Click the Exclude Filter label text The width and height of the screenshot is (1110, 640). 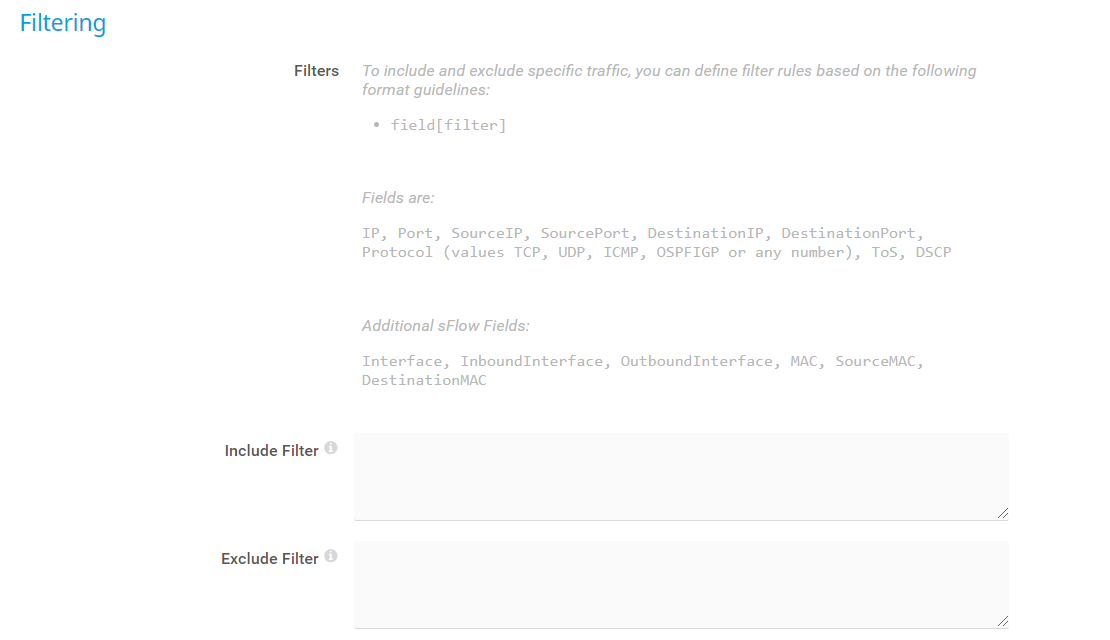pyautogui.click(x=269, y=559)
